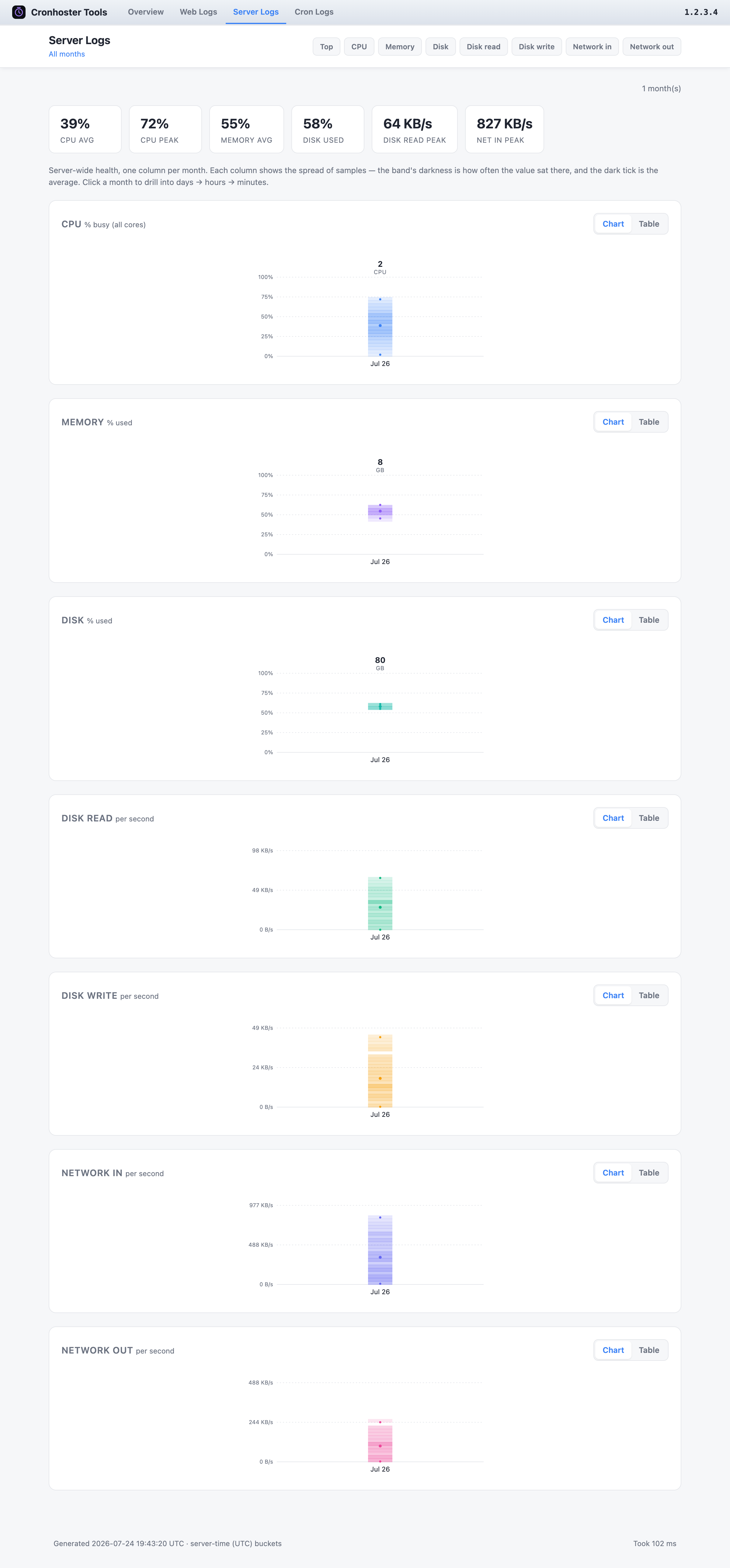Switch Disk Write panel to Table view
The image size is (730, 1568).
pyautogui.click(x=648, y=995)
